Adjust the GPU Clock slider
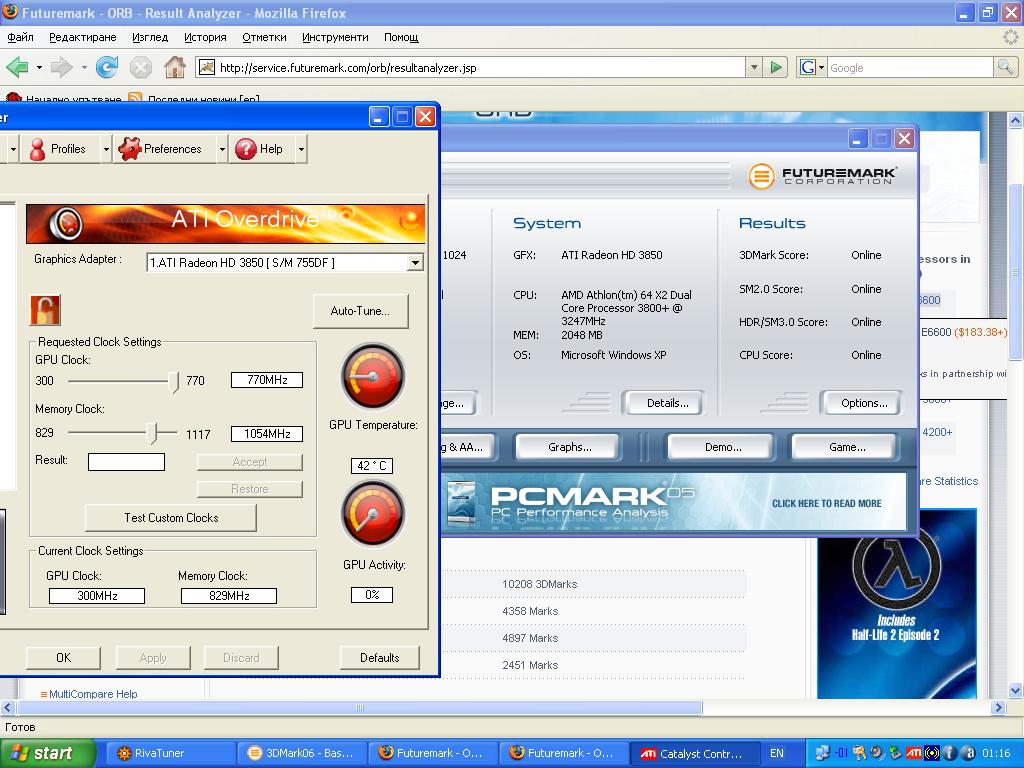1024x768 pixels. pos(174,381)
